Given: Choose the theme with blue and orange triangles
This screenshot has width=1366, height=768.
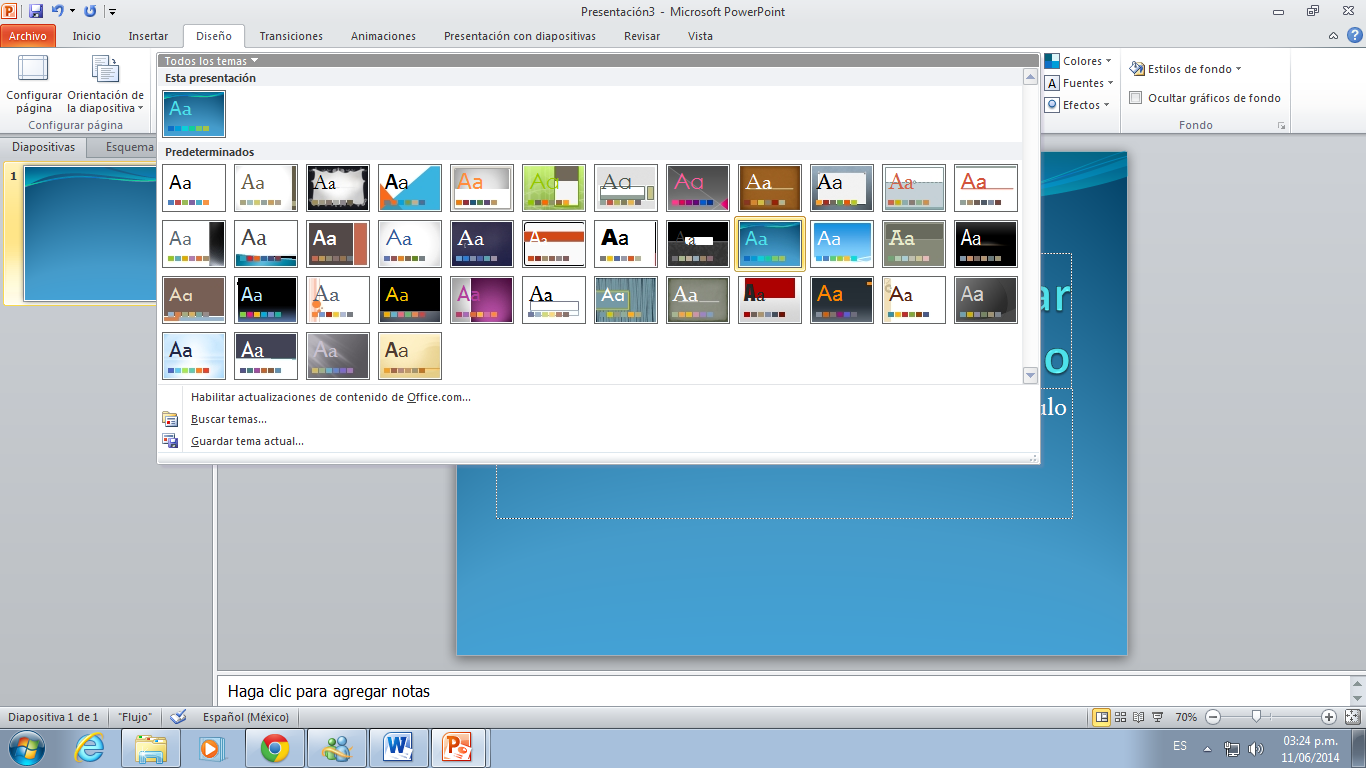Looking at the screenshot, I should 410,188.
